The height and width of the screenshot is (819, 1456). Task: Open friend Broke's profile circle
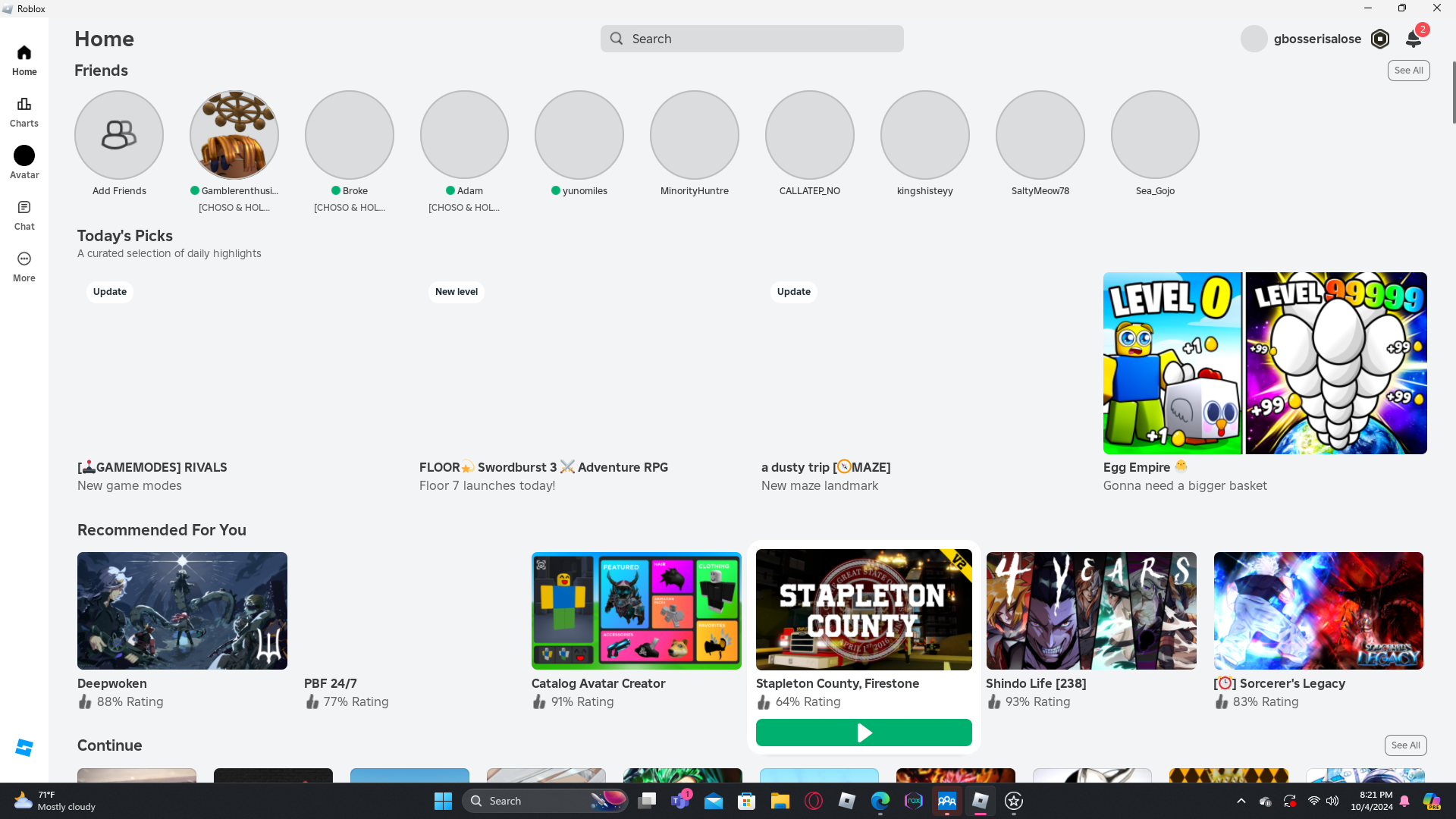pyautogui.click(x=350, y=135)
